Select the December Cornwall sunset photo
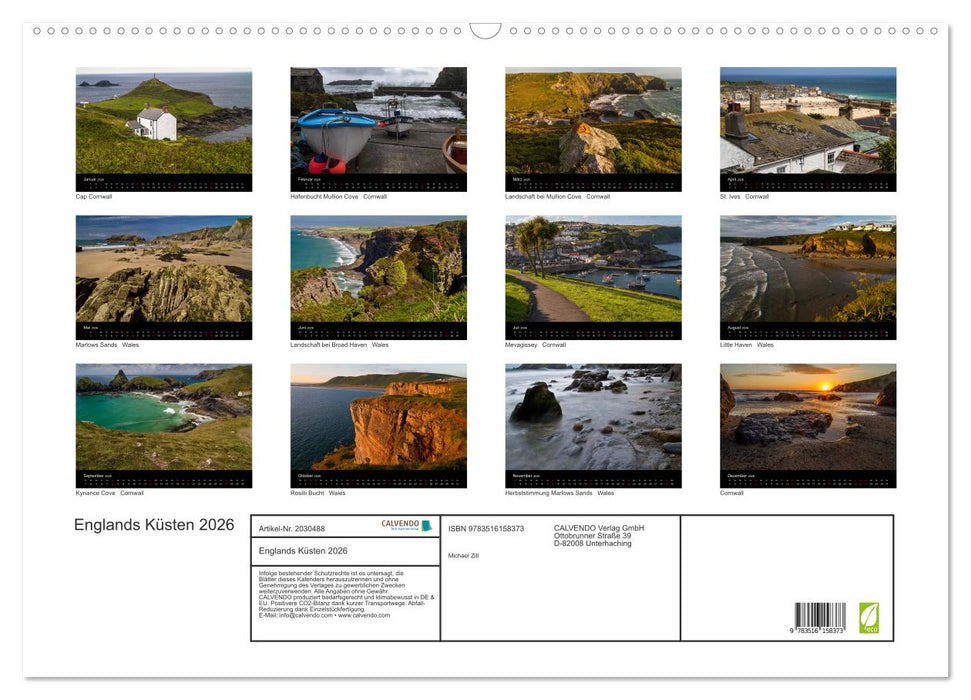Image resolution: width=971 pixels, height=700 pixels. (x=807, y=417)
